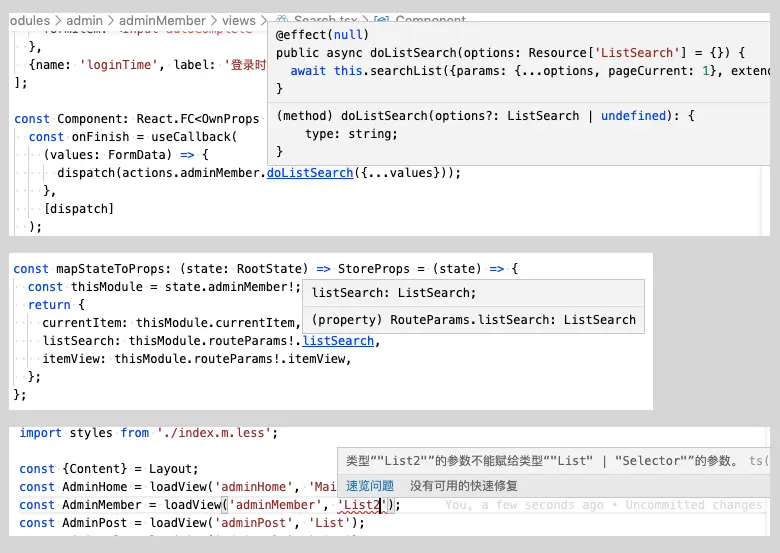Click '速览问题' in the error popup
The height and width of the screenshot is (553, 780).
(370, 486)
